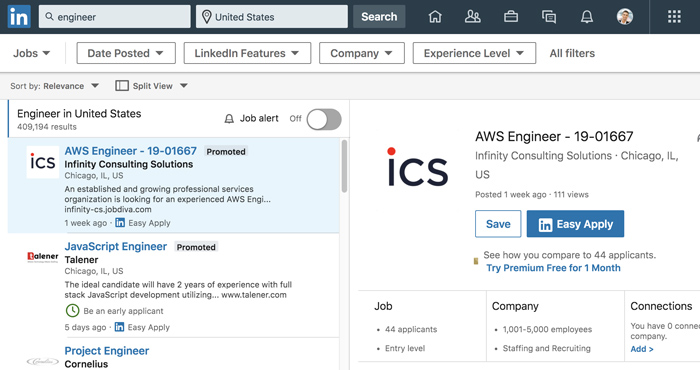Click the large ICS logo in job details
This screenshot has width=700, height=370.
coord(417,167)
